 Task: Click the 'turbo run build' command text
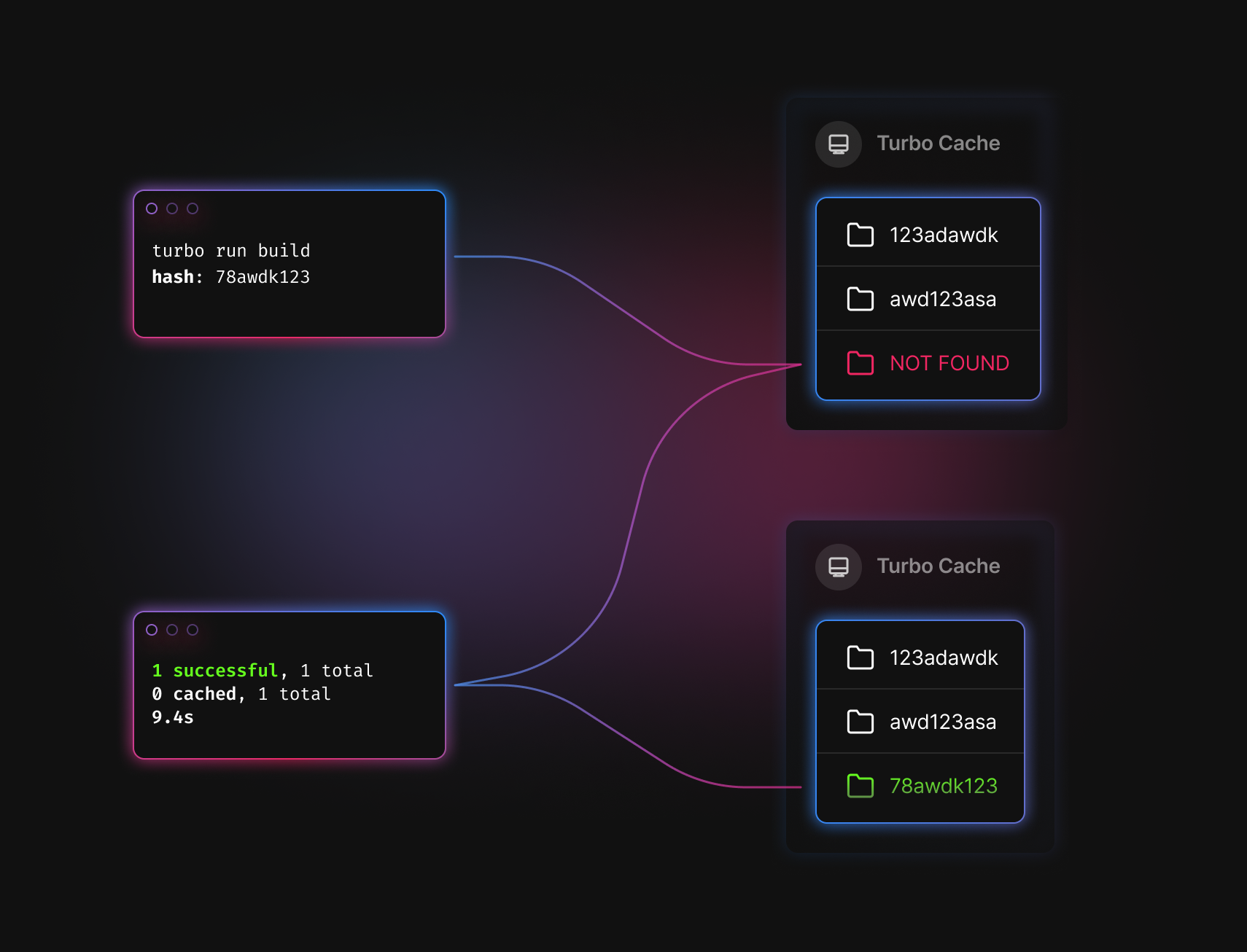(x=231, y=251)
